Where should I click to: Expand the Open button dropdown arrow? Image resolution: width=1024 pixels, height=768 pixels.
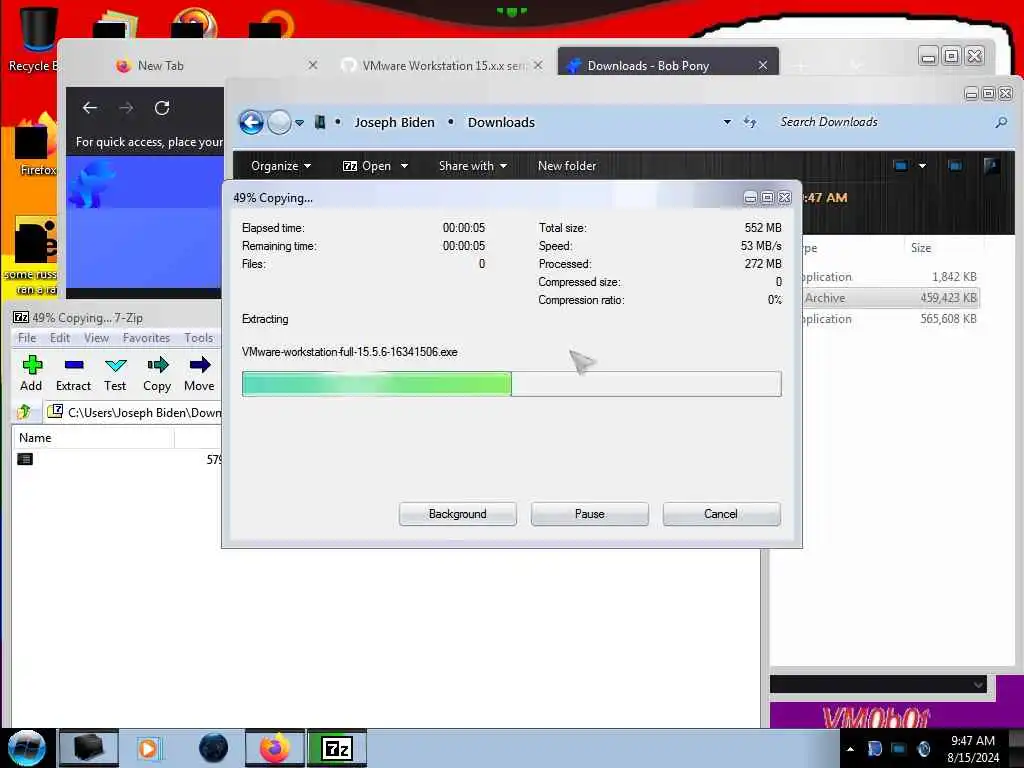click(x=404, y=166)
